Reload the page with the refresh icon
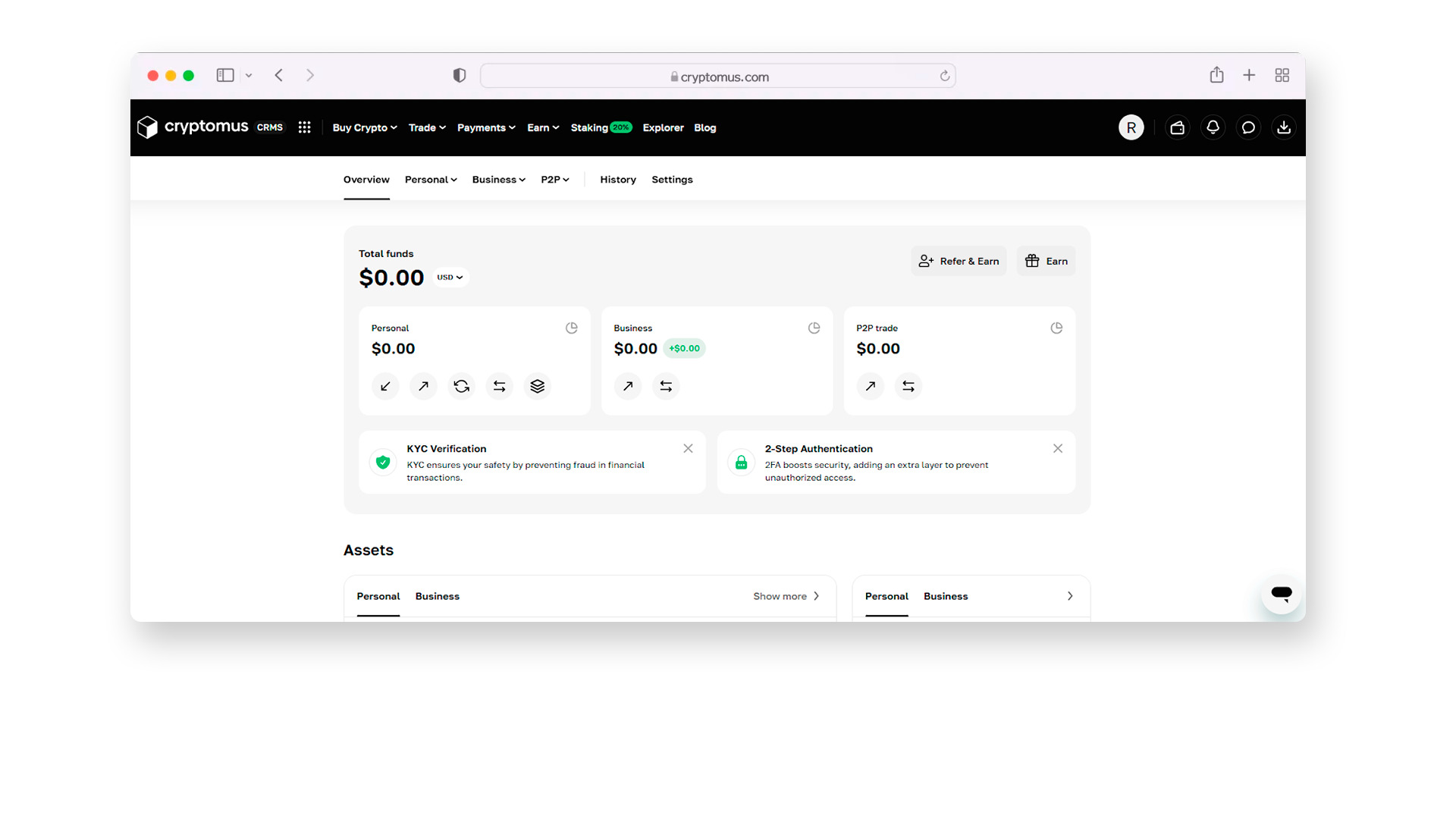The height and width of the screenshot is (819, 1456). [x=944, y=76]
